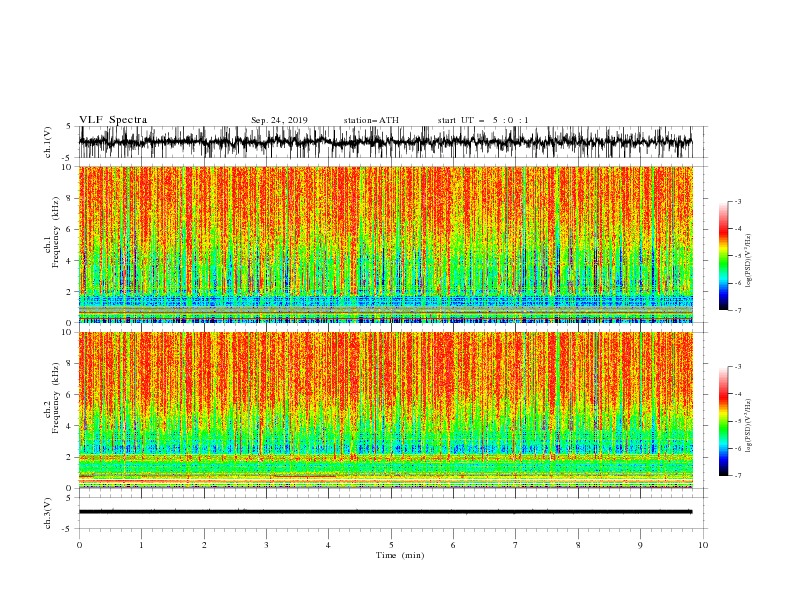The height and width of the screenshot is (612, 792).
Task: Click the '5' tick on ch.1(V) axis
Action: click(69, 126)
